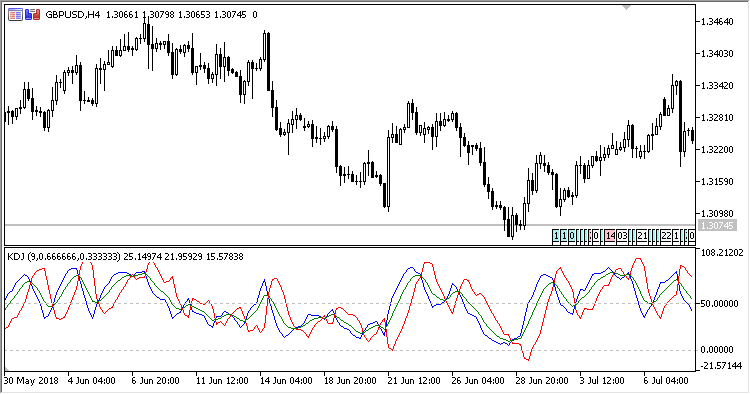Click the event marker labeled 21
The width and height of the screenshot is (750, 394).
tap(642, 236)
